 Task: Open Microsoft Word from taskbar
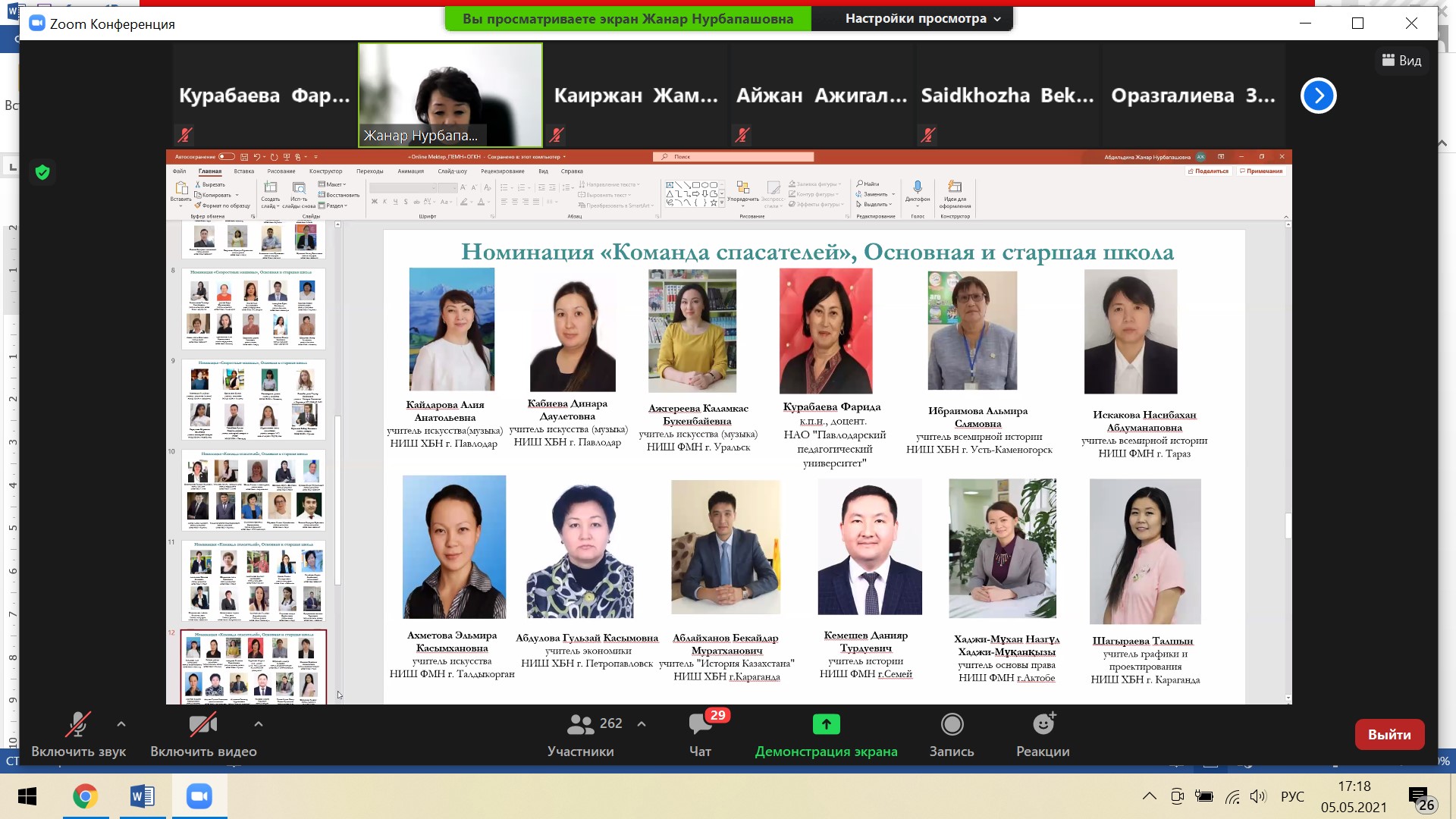(x=143, y=797)
